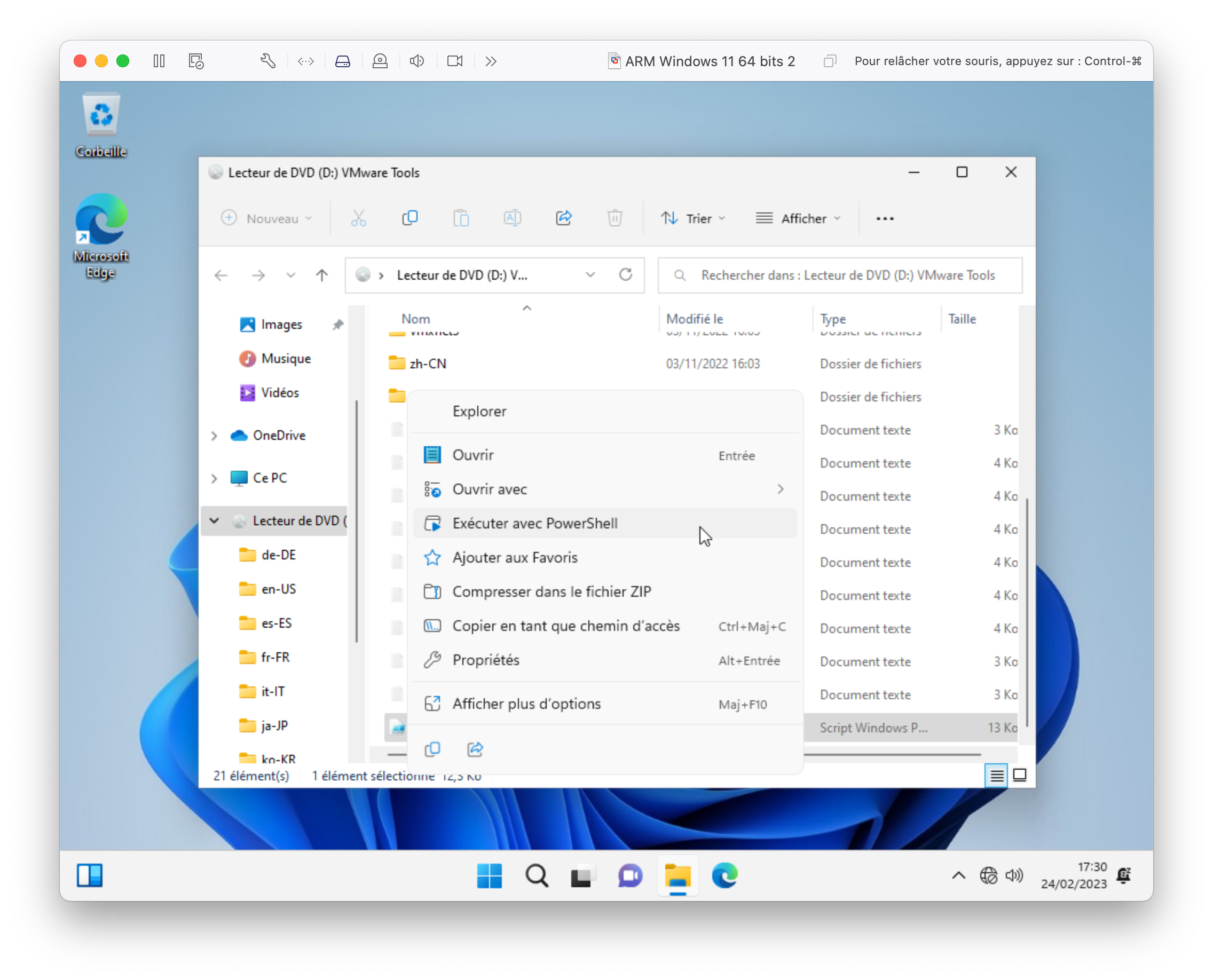This screenshot has height=980, width=1213.
Task: Click the VMware camera icon
Action: (454, 61)
